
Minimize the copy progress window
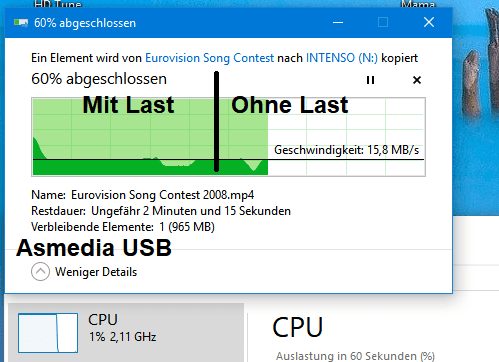coord(338,23)
